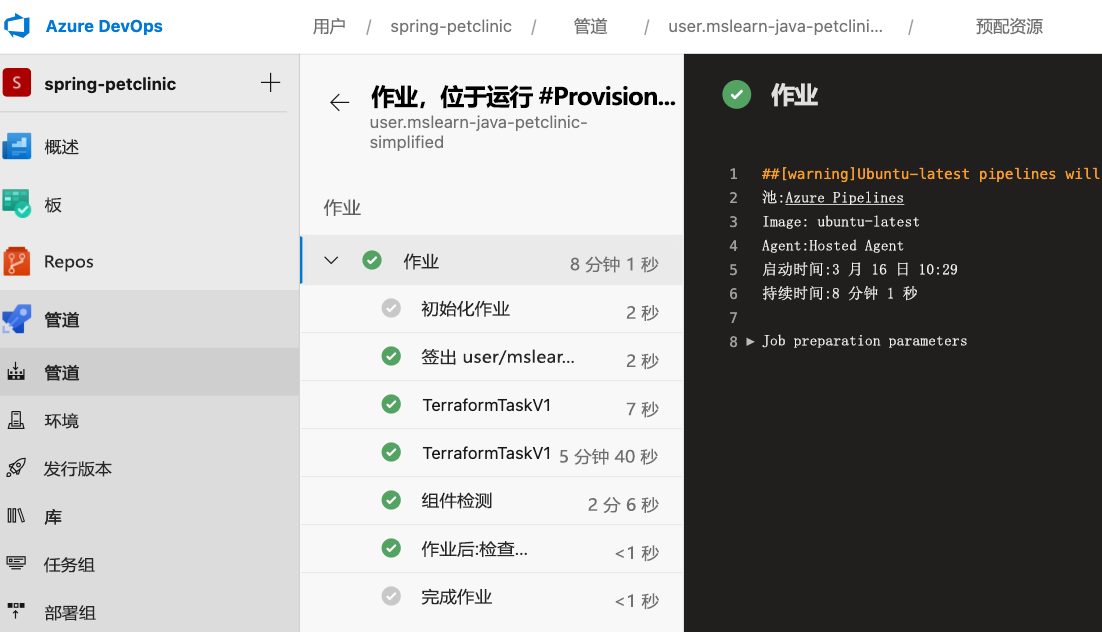
Task: Click green status icon of 签出 step
Action: pyautogui.click(x=391, y=356)
